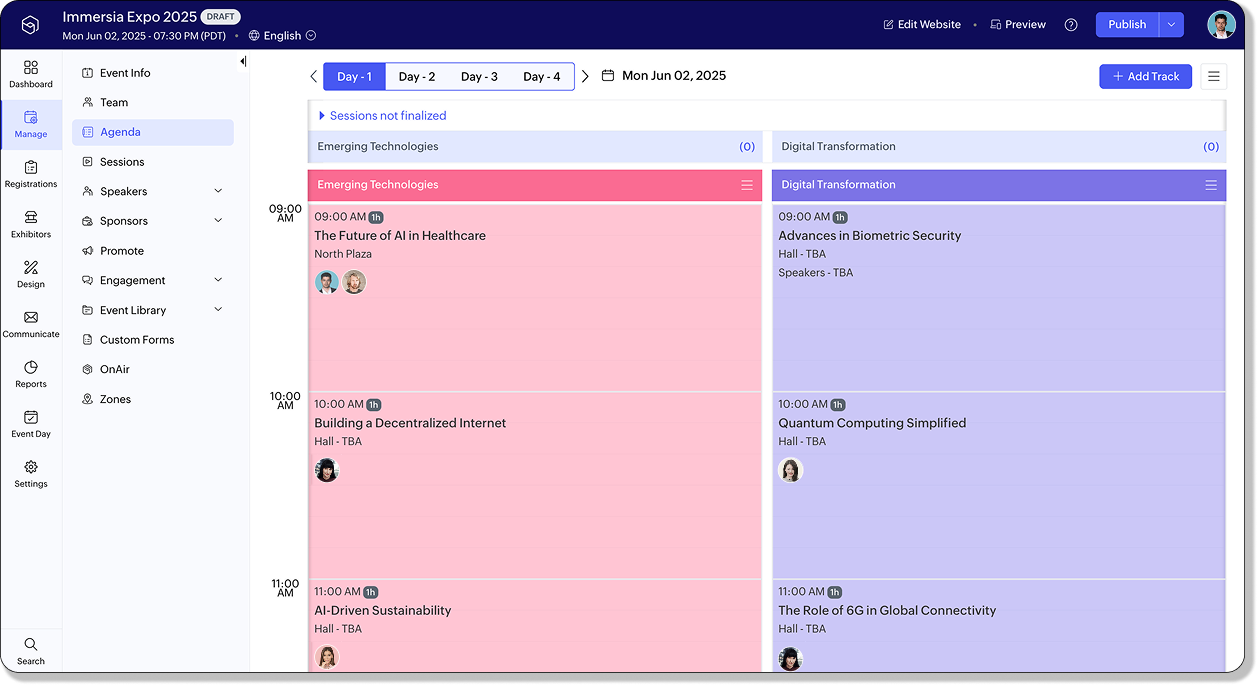Open the user profile avatar

pyautogui.click(x=1221, y=25)
